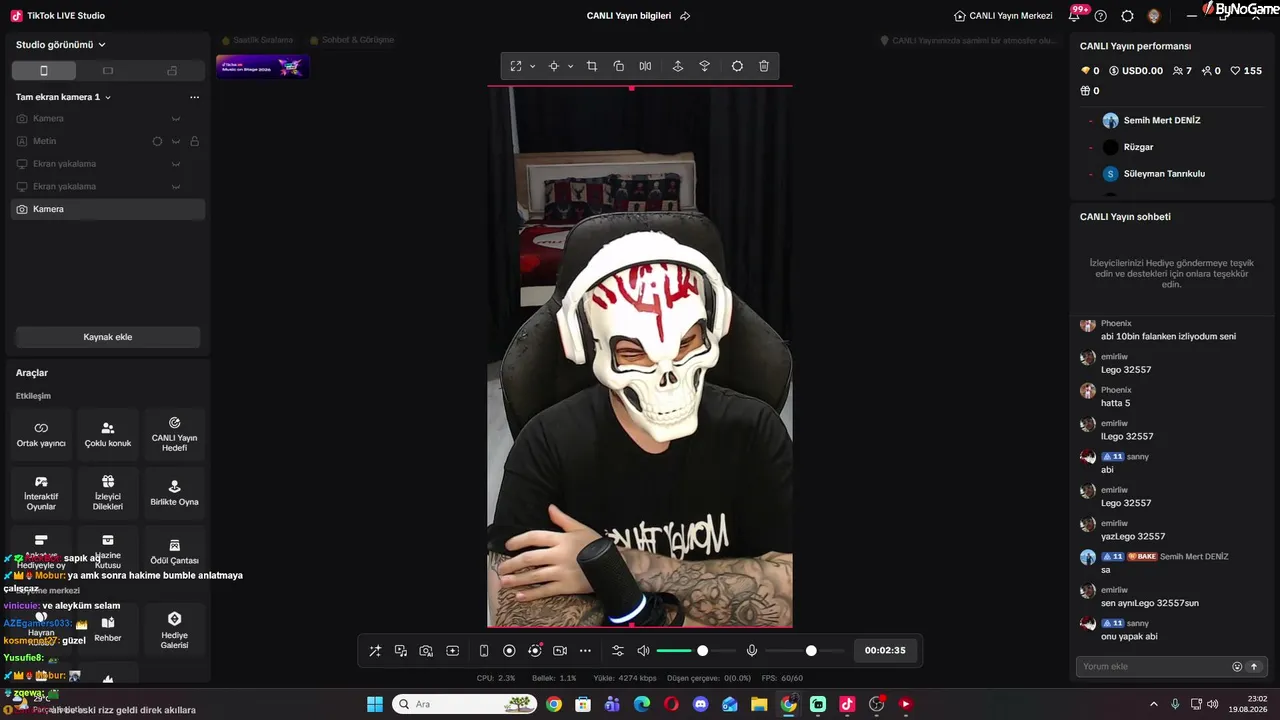Click the AI camera icon
The height and width of the screenshot is (720, 1280).
click(x=426, y=651)
